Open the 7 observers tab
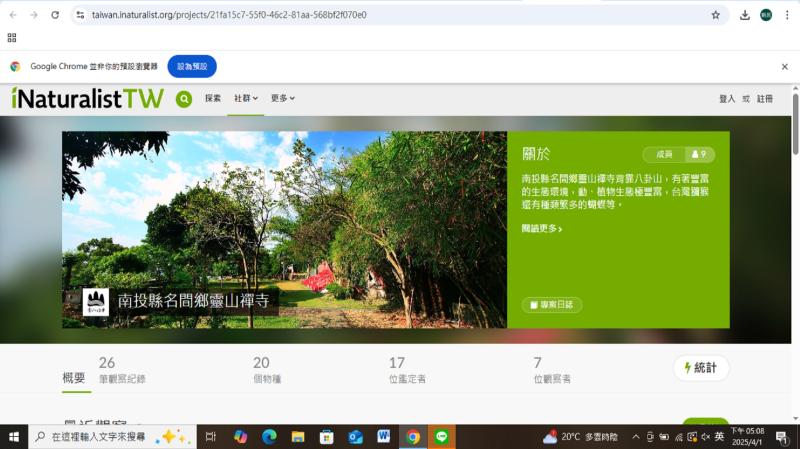This screenshot has height=449, width=800. [x=552, y=370]
